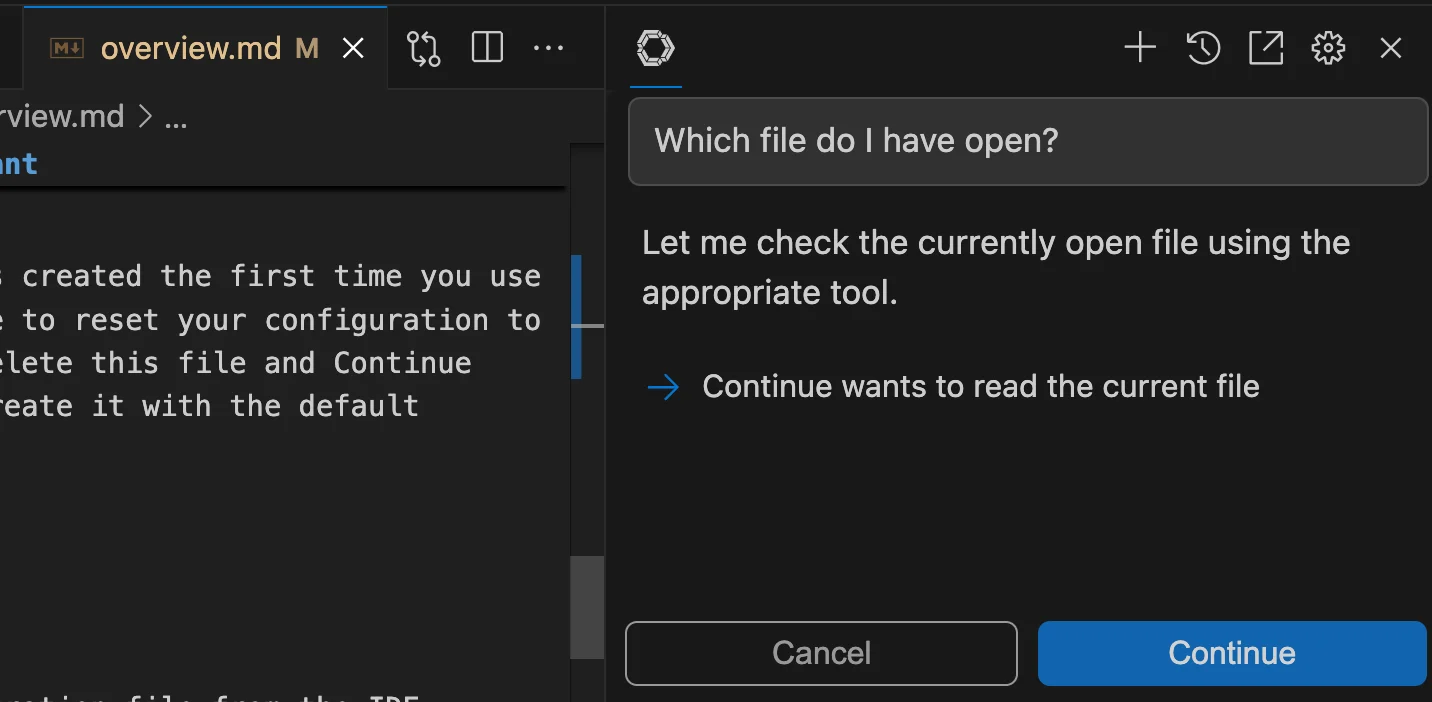Click 'Continue wants to read the current file' text
Image resolution: width=1432 pixels, height=702 pixels.
point(981,387)
